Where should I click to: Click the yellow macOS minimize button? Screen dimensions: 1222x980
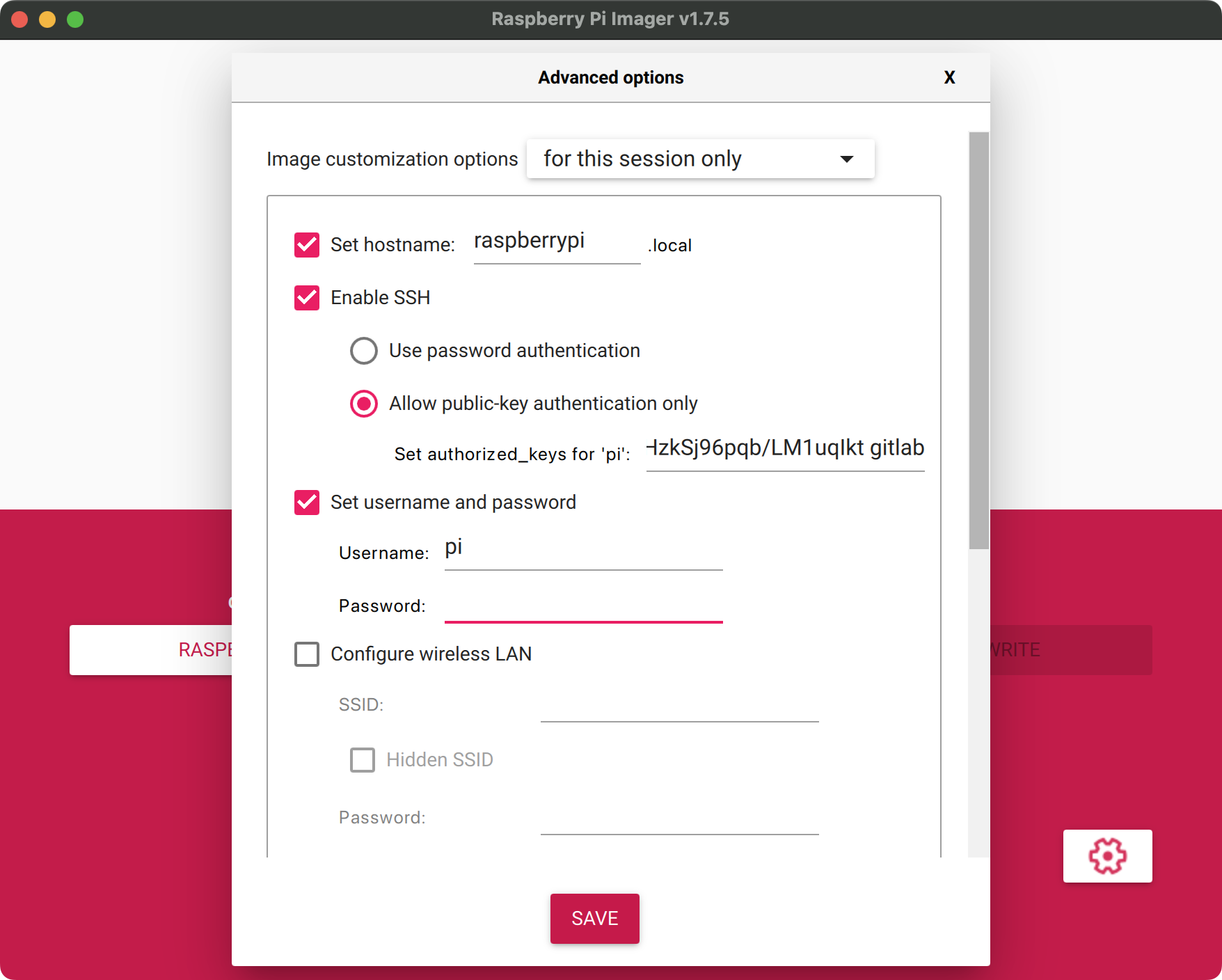coord(47,19)
